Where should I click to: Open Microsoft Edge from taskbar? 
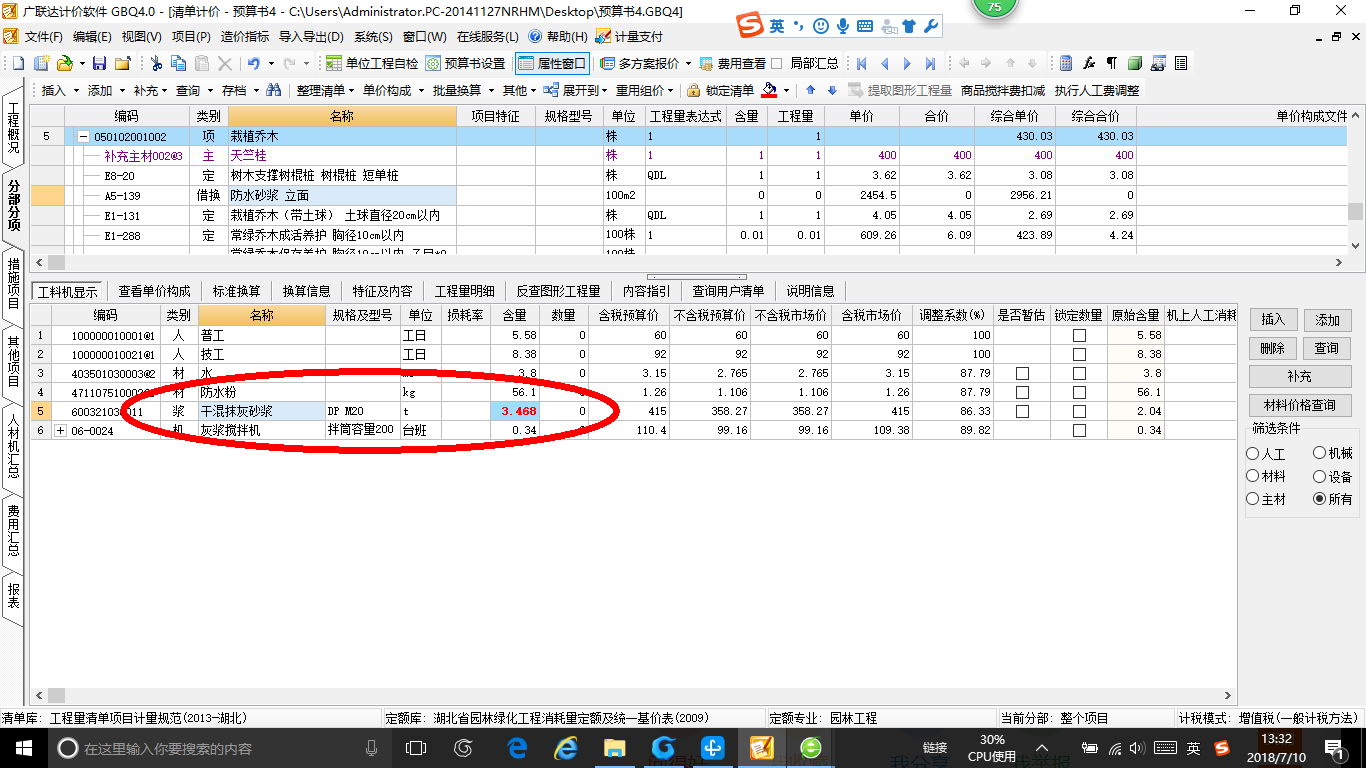pyautogui.click(x=517, y=747)
